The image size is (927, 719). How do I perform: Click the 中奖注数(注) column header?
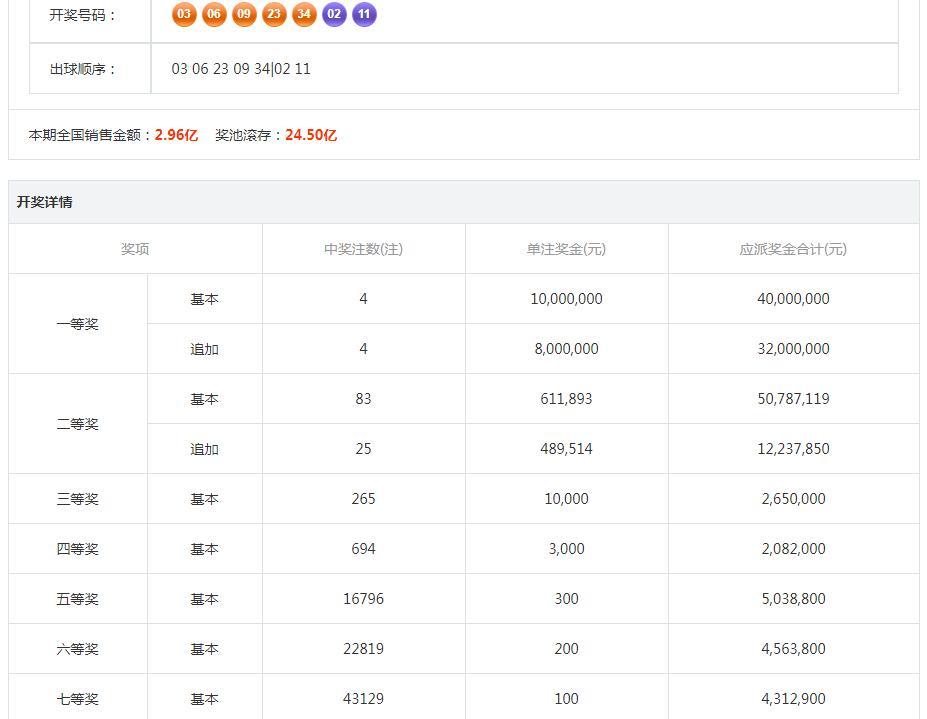[x=363, y=249]
